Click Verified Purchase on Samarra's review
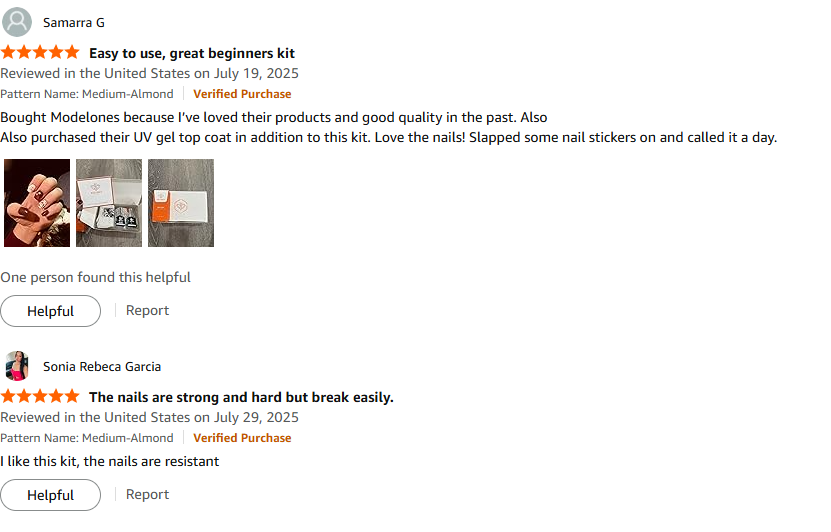This screenshot has width=831, height=532. 242,94
